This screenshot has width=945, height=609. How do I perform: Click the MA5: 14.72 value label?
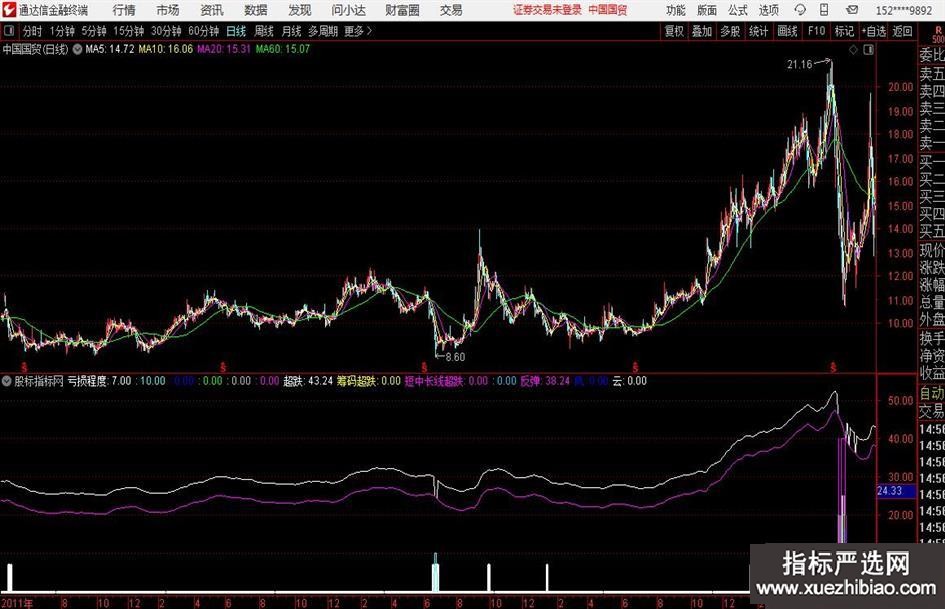109,49
